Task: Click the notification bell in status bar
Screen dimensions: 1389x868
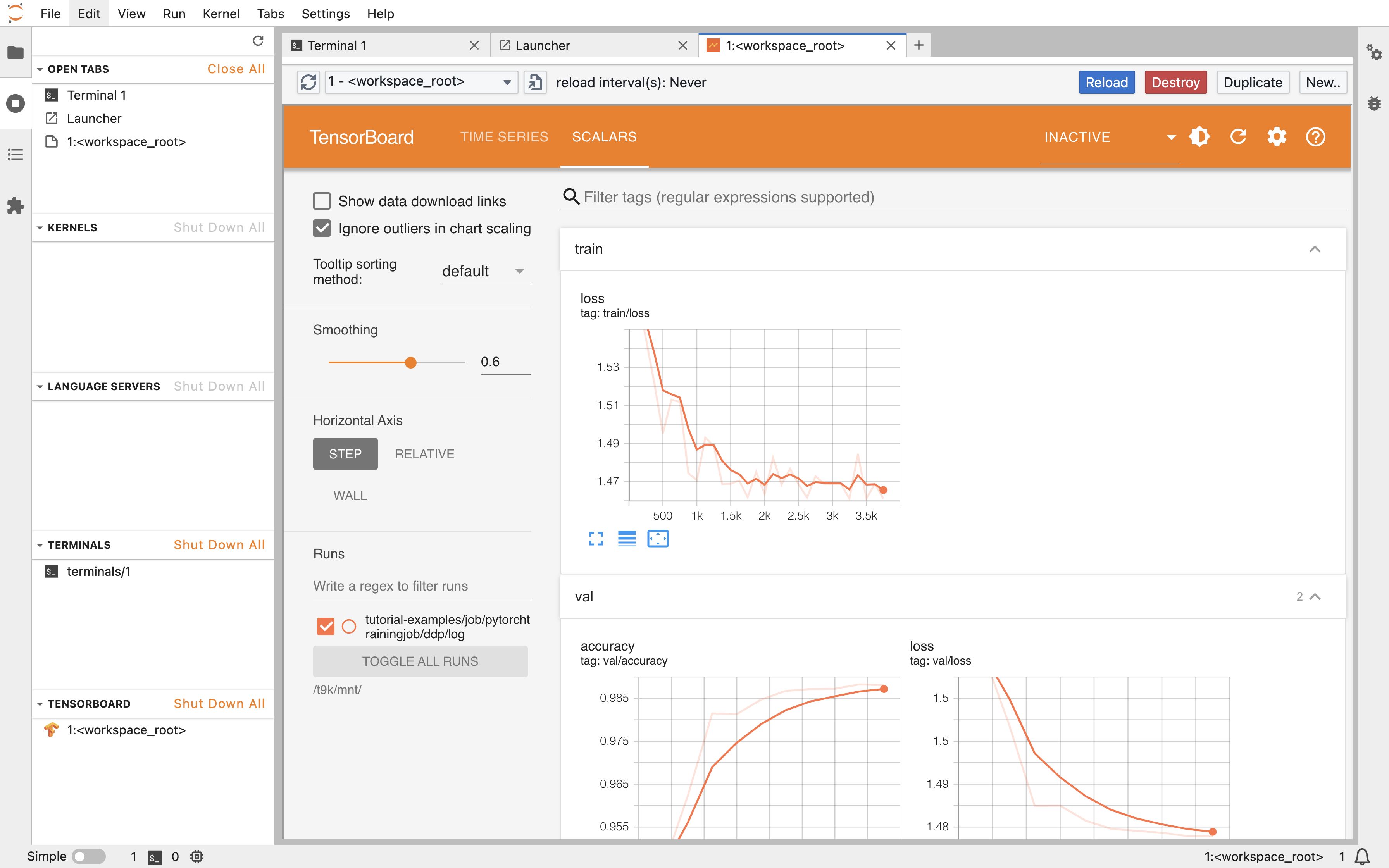Action: (1362, 856)
